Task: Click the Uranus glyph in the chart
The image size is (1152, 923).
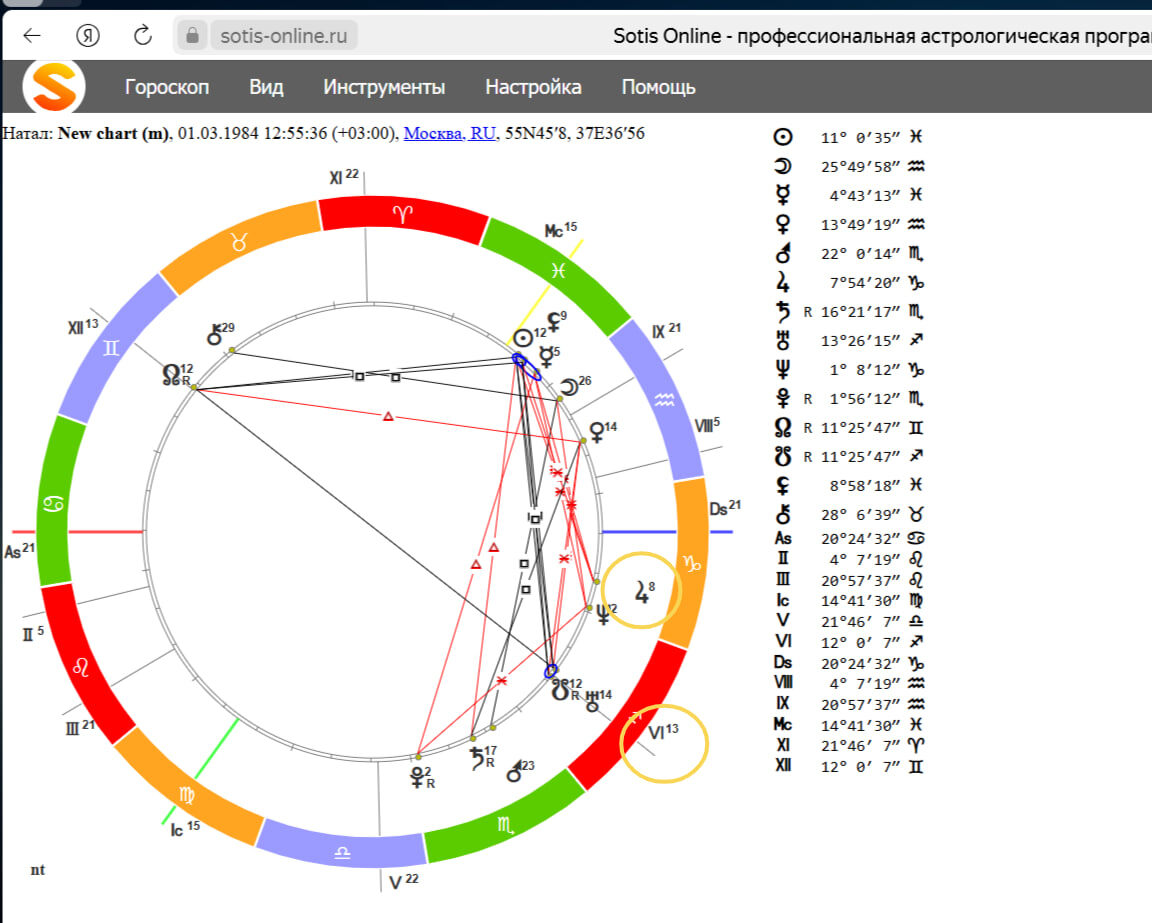Action: pos(592,702)
